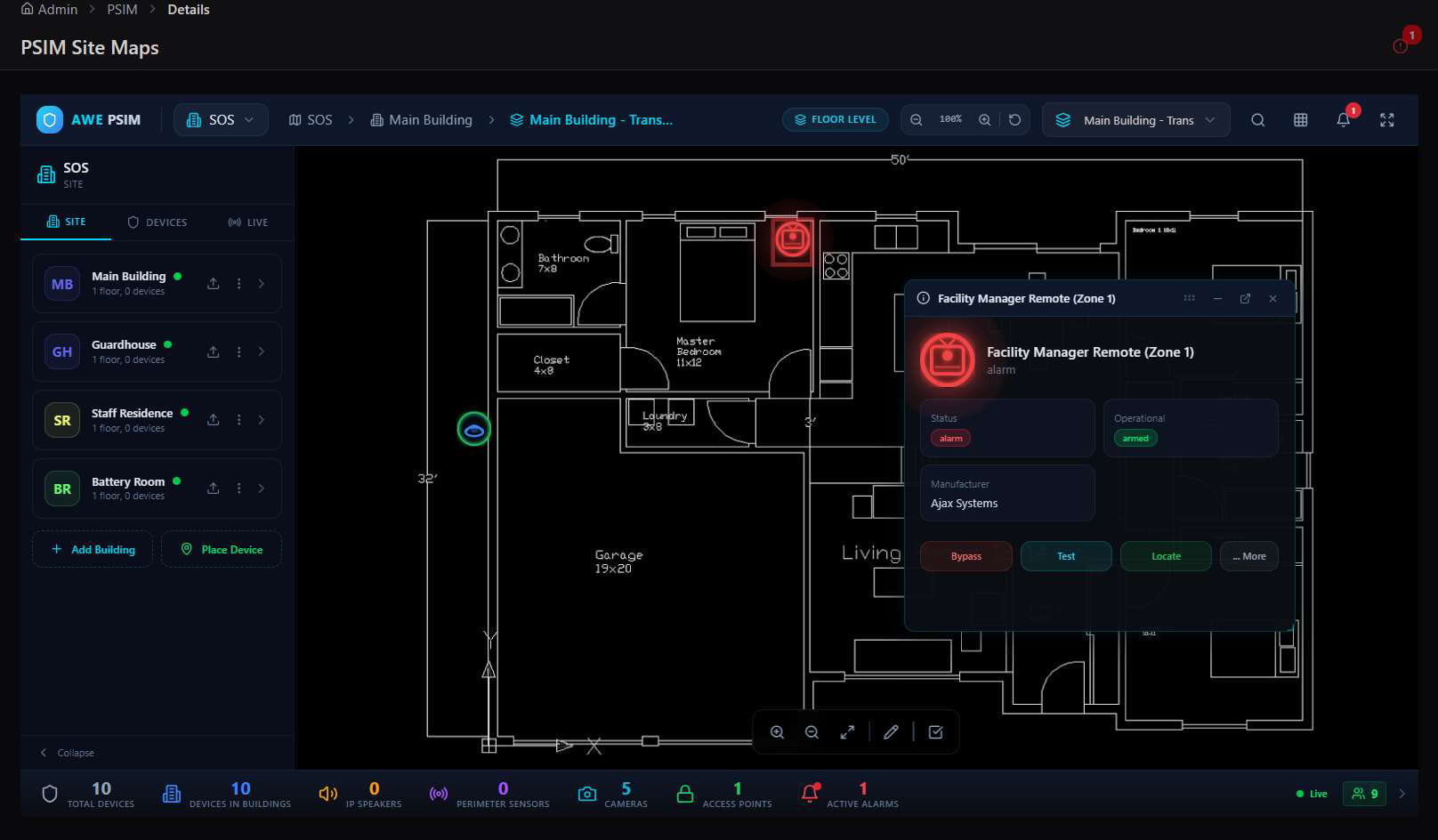Toggle the FLOOR LEVEL button
Viewport: 1438px width, 840px height.
(835, 119)
